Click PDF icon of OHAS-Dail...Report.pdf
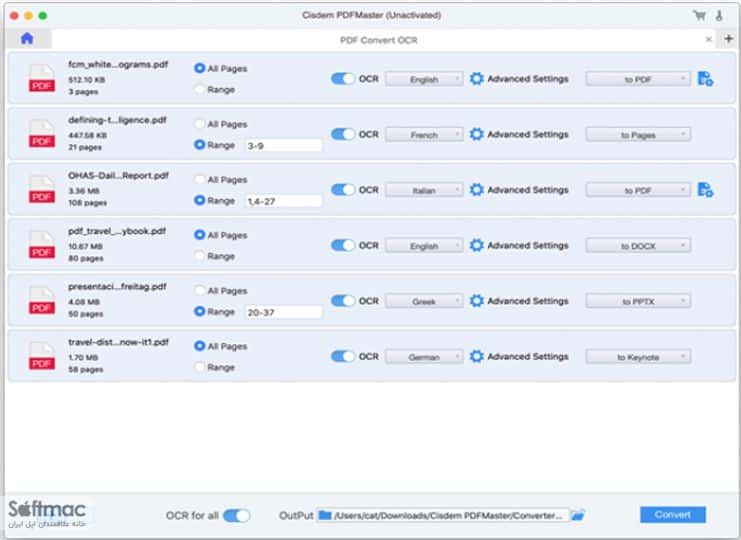The image size is (741, 540). [x=42, y=189]
